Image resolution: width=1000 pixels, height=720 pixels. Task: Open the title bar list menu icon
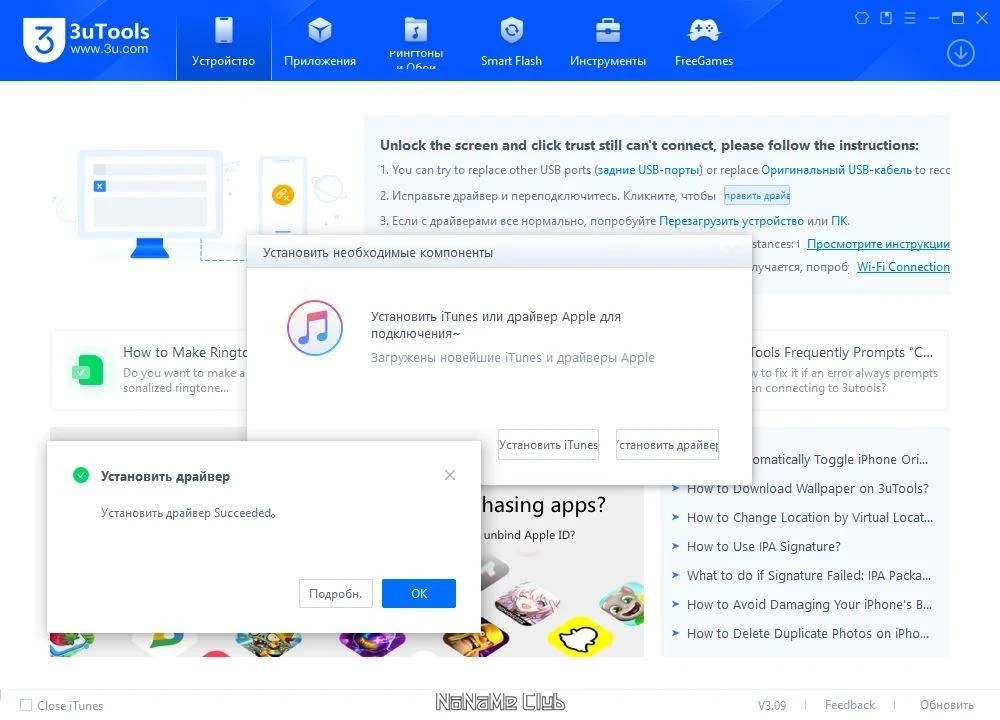pos(910,18)
